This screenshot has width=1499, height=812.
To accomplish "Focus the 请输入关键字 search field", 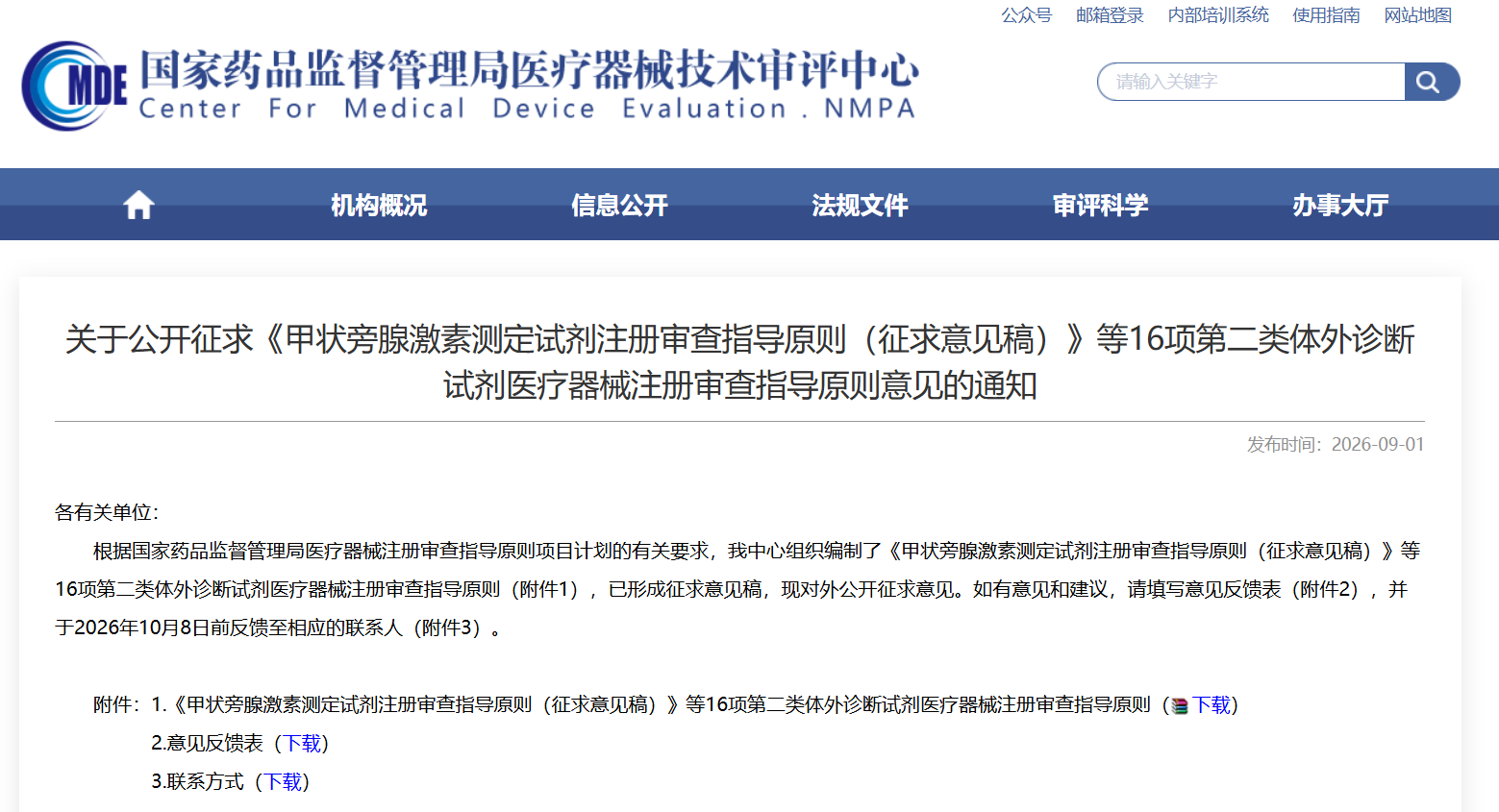I will point(1252,82).
